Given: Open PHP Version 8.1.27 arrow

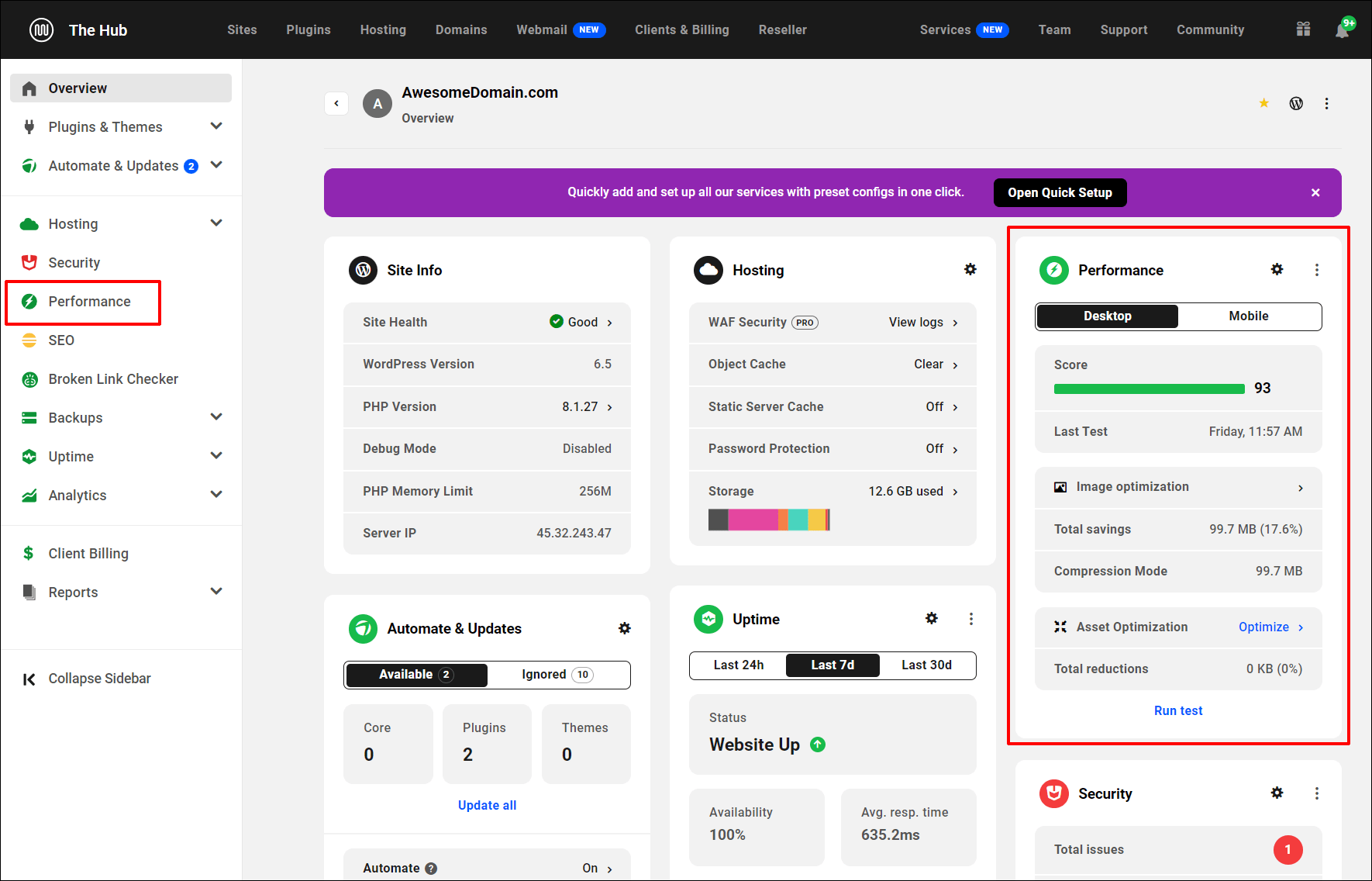Looking at the screenshot, I should tap(610, 407).
